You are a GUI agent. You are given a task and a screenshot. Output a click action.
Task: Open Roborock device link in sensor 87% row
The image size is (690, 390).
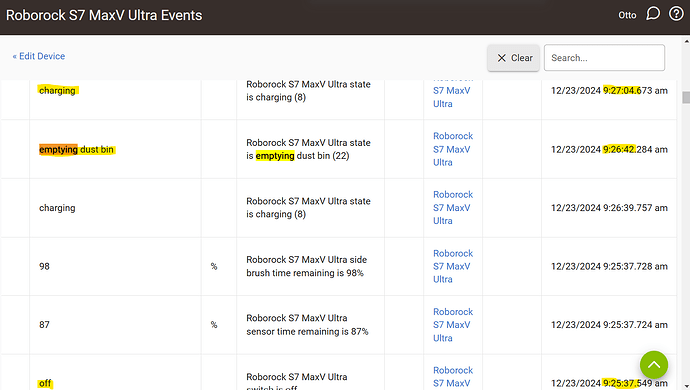pos(453,325)
